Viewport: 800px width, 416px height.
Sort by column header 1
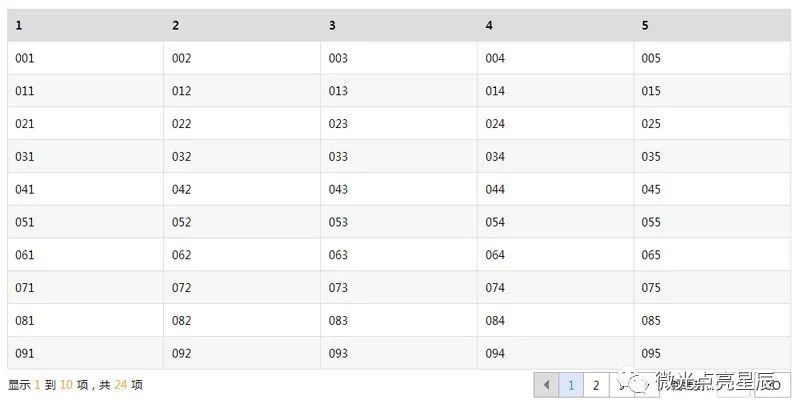click(x=85, y=25)
